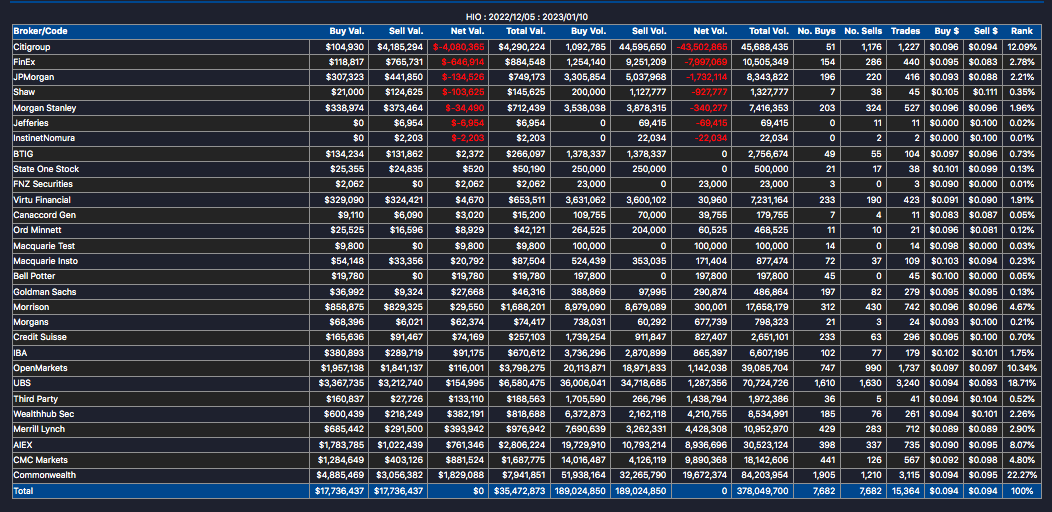This screenshot has width=1052, height=512.
Task: Select the BTIG broker name
Action: 23,154
